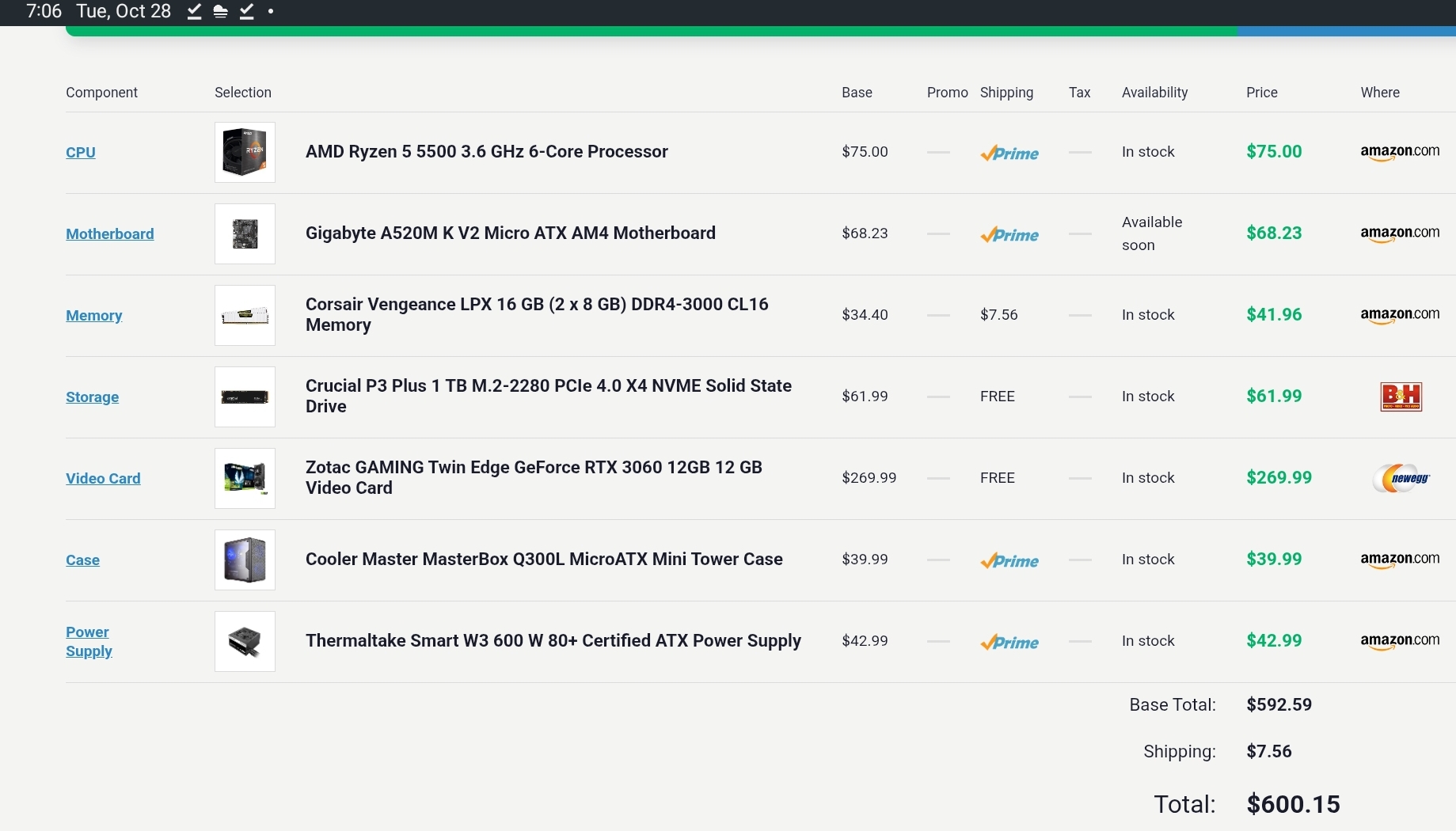1456x831 pixels.
Task: Click the Prime shipping icon for the CPU
Action: click(1009, 153)
